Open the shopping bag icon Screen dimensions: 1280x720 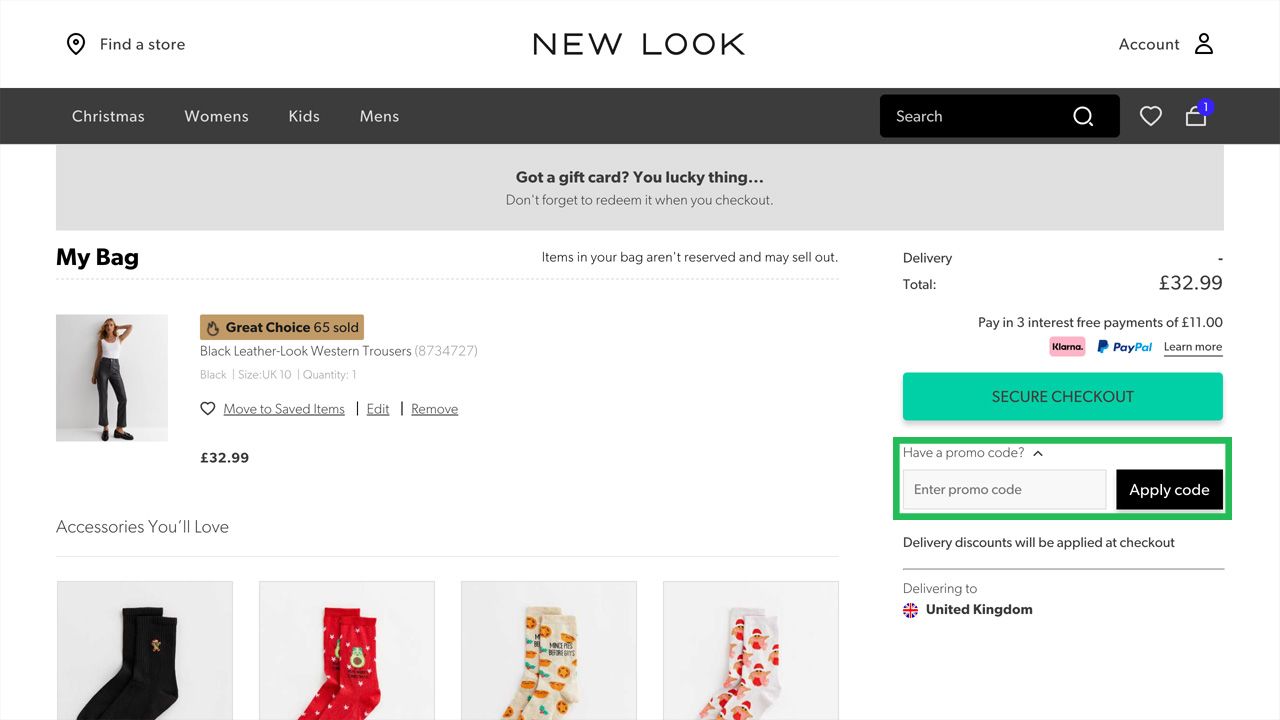[1196, 117]
